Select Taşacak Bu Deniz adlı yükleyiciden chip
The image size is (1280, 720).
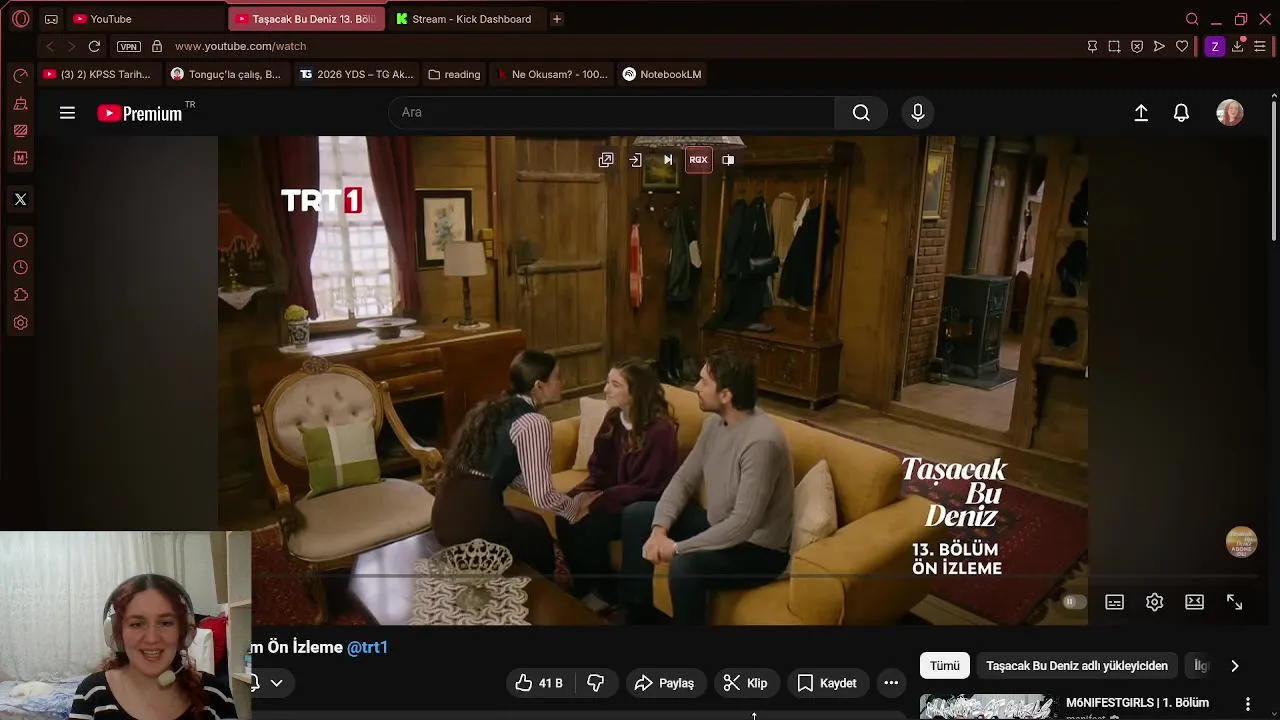pos(1077,666)
